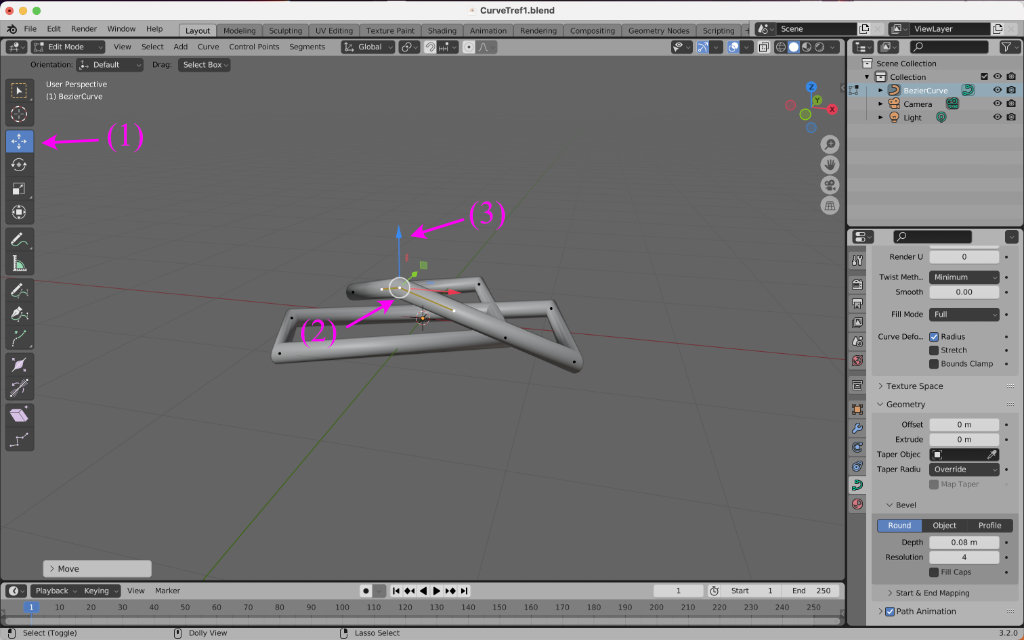Select the Rotate tool

[19, 165]
